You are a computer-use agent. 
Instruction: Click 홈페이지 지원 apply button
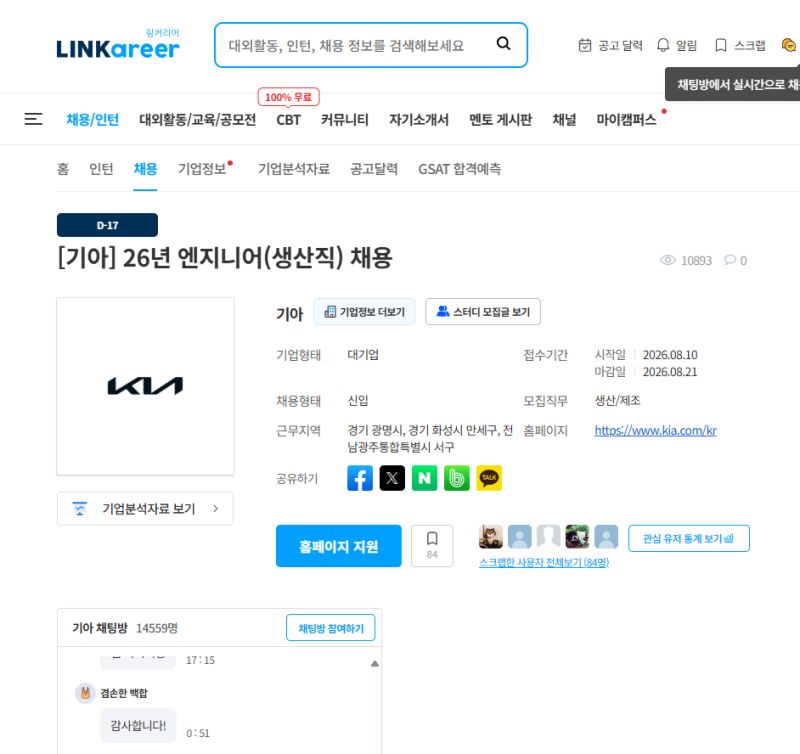coord(339,546)
